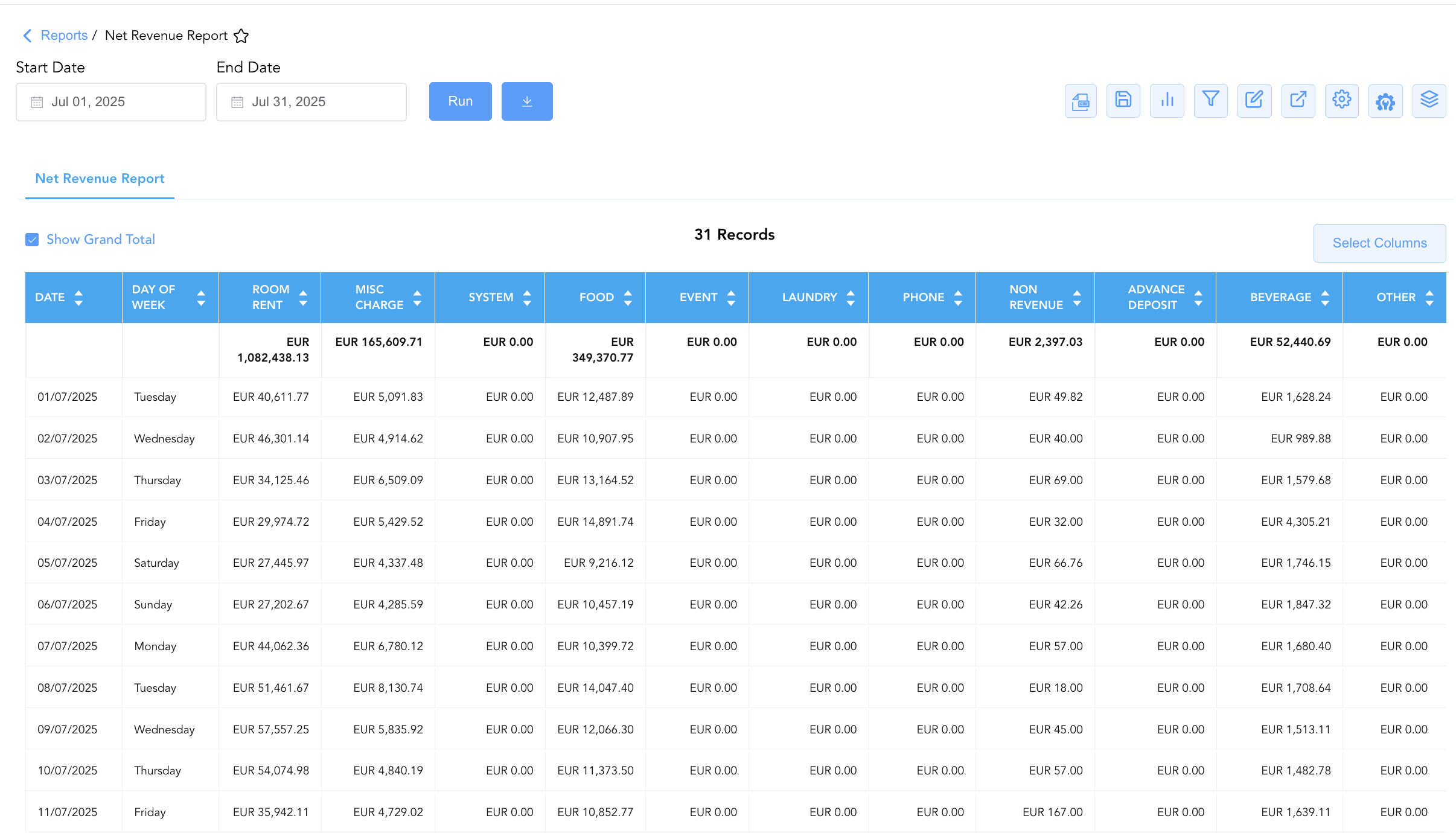The image size is (1456, 833).
Task: Click the CSV export icon
Action: (x=1081, y=101)
